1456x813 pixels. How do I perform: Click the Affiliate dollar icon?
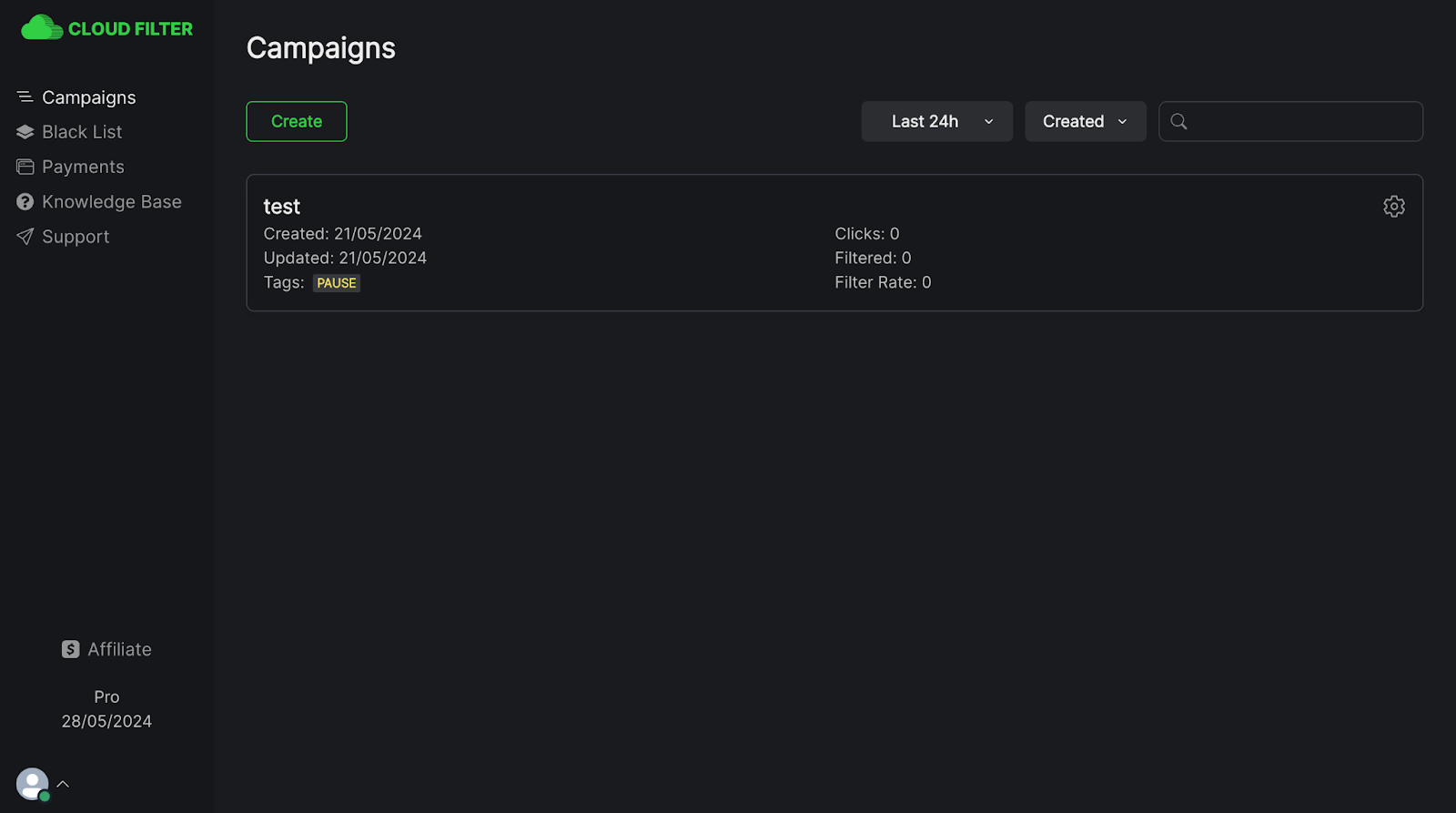71,649
